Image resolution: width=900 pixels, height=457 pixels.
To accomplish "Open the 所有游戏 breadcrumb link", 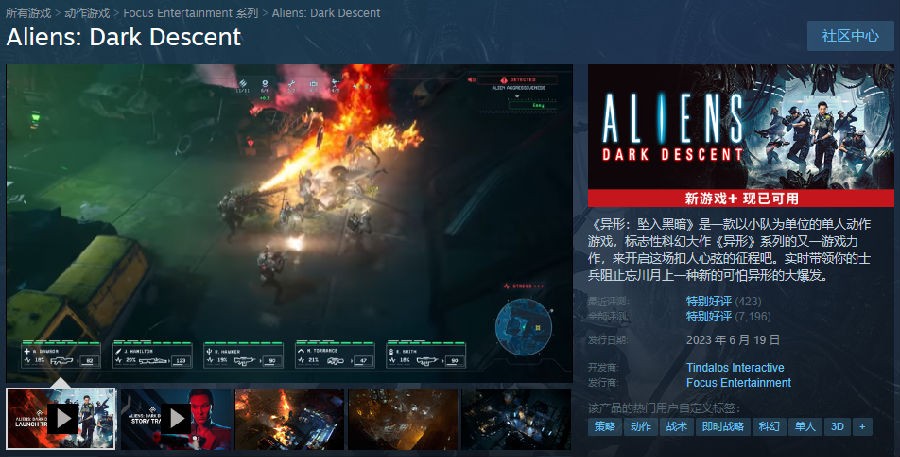I will click(x=28, y=13).
